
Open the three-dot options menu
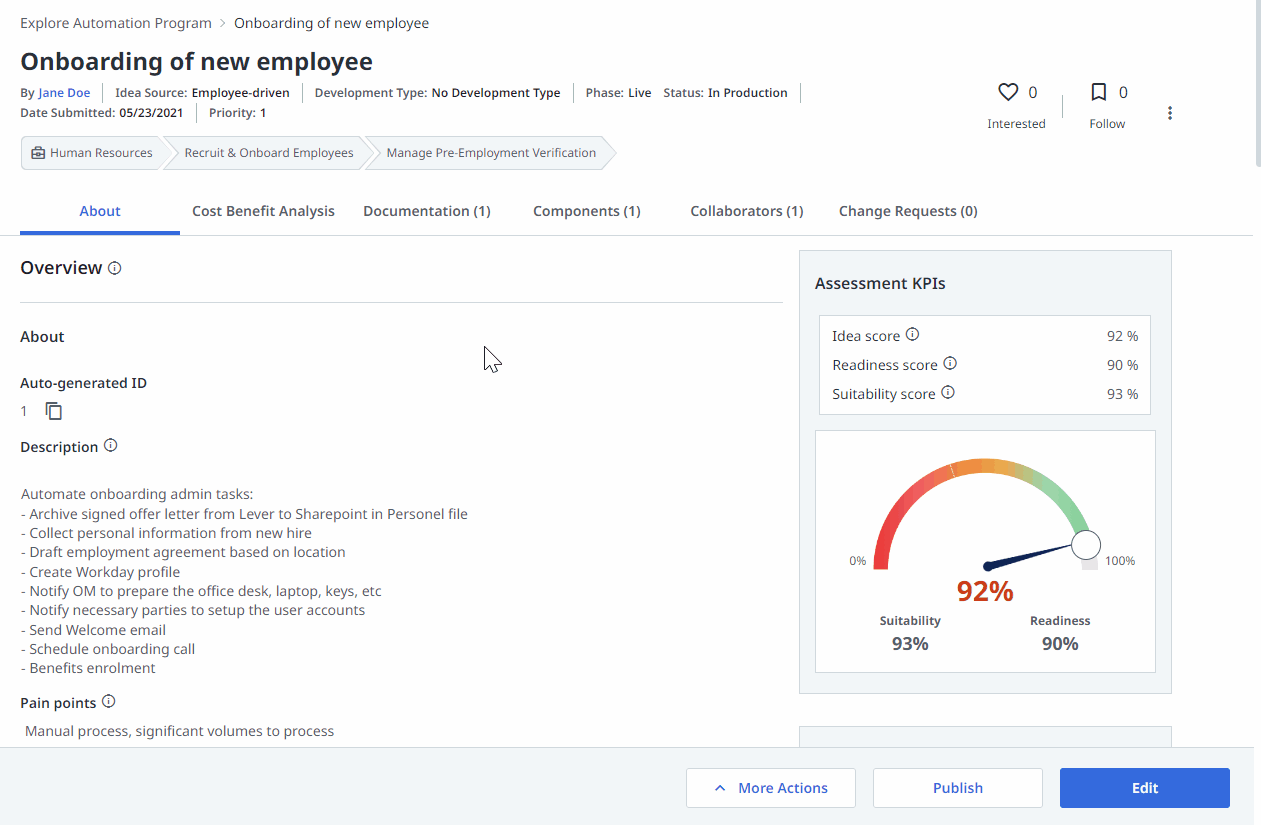[1170, 113]
